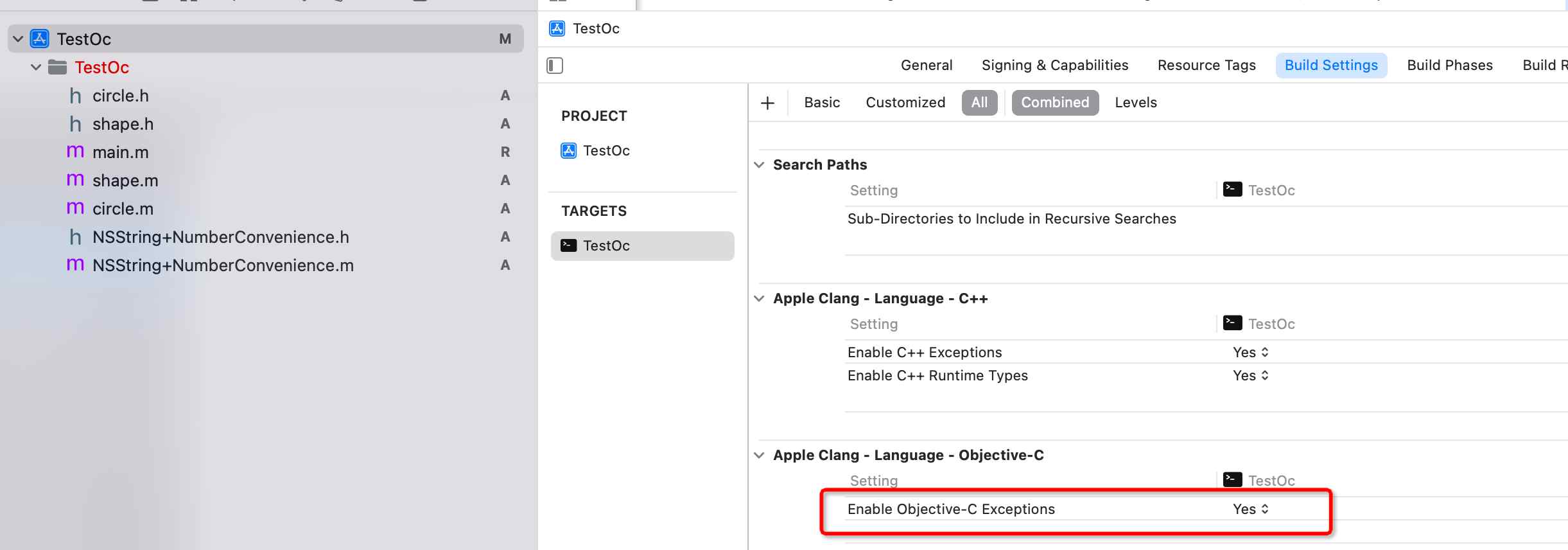
Task: Click the TestOc folder icon in navigator
Action: tap(58, 67)
